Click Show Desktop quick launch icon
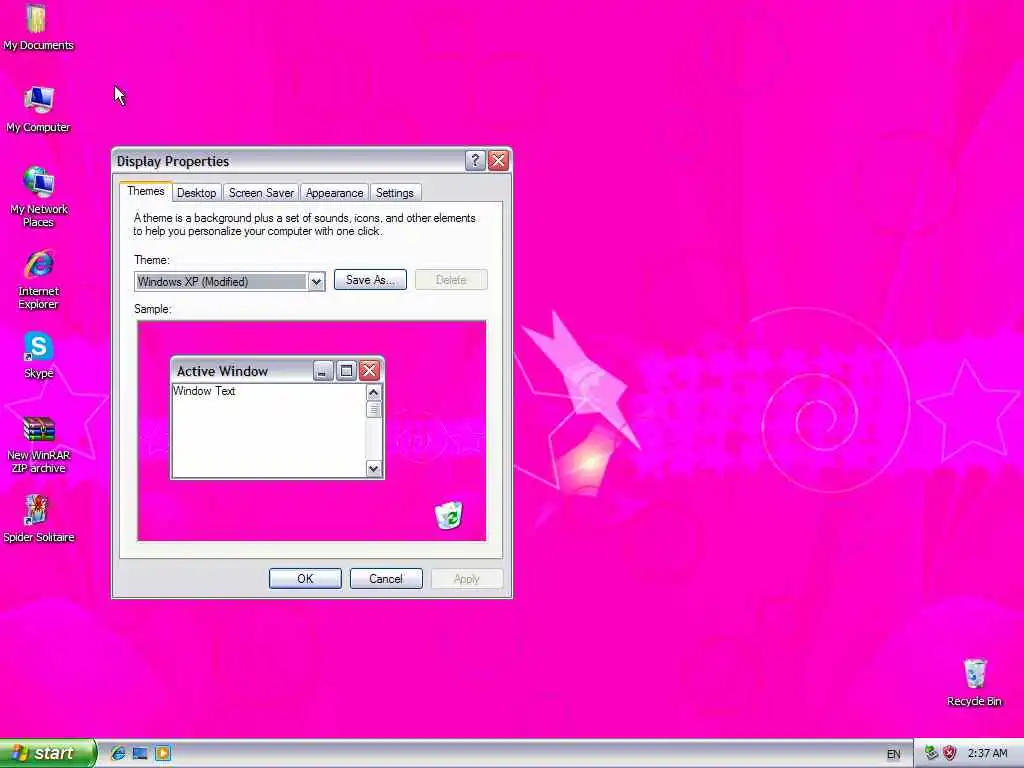 pos(140,753)
